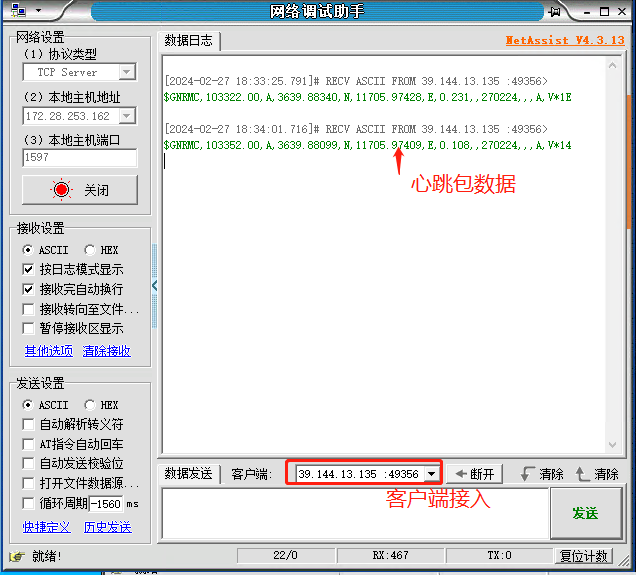Click the log scrollbar down arrow
The width and height of the screenshot is (636, 575).
(612, 445)
